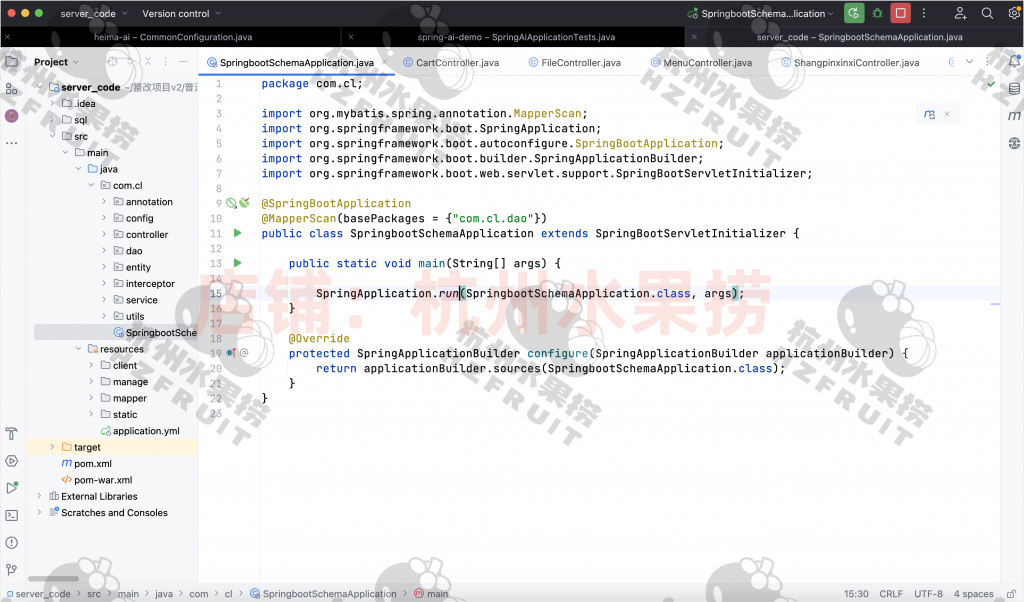Image resolution: width=1024 pixels, height=602 pixels.
Task: Open pom.xml in the project tree
Action: pos(92,464)
